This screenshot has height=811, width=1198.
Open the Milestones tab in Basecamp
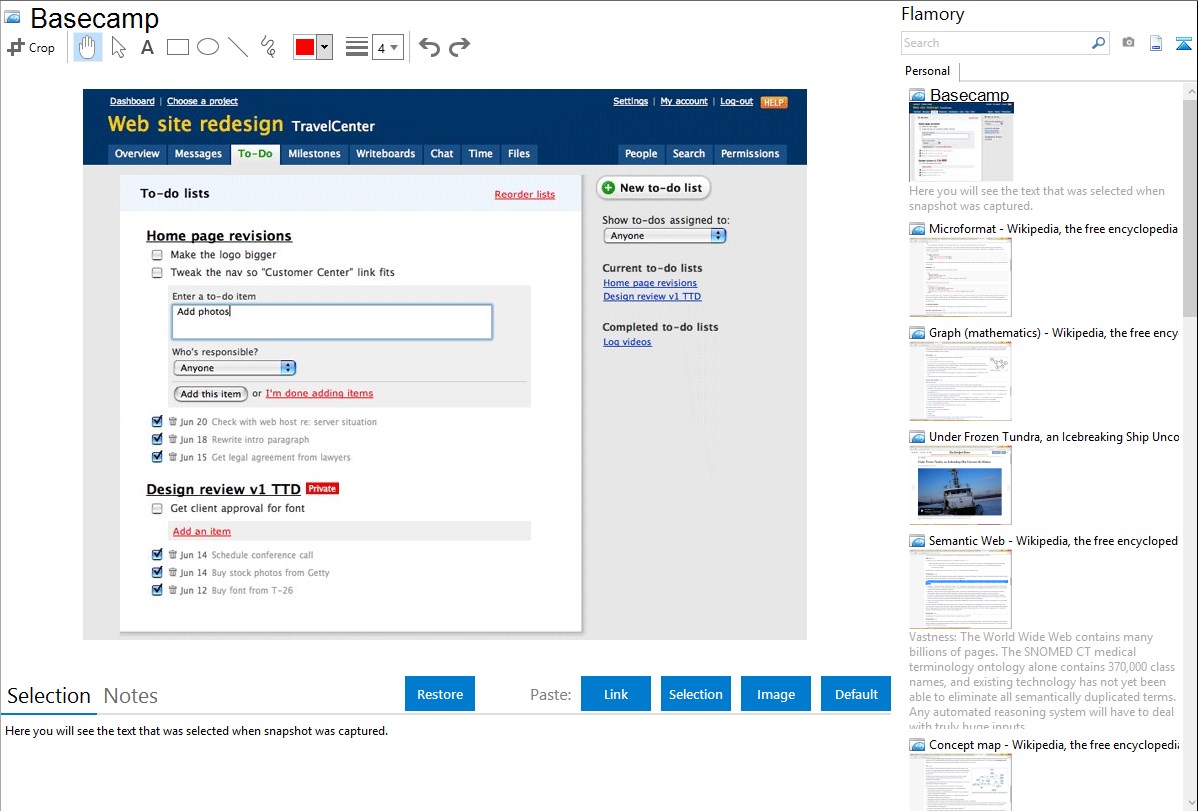pyautogui.click(x=314, y=154)
